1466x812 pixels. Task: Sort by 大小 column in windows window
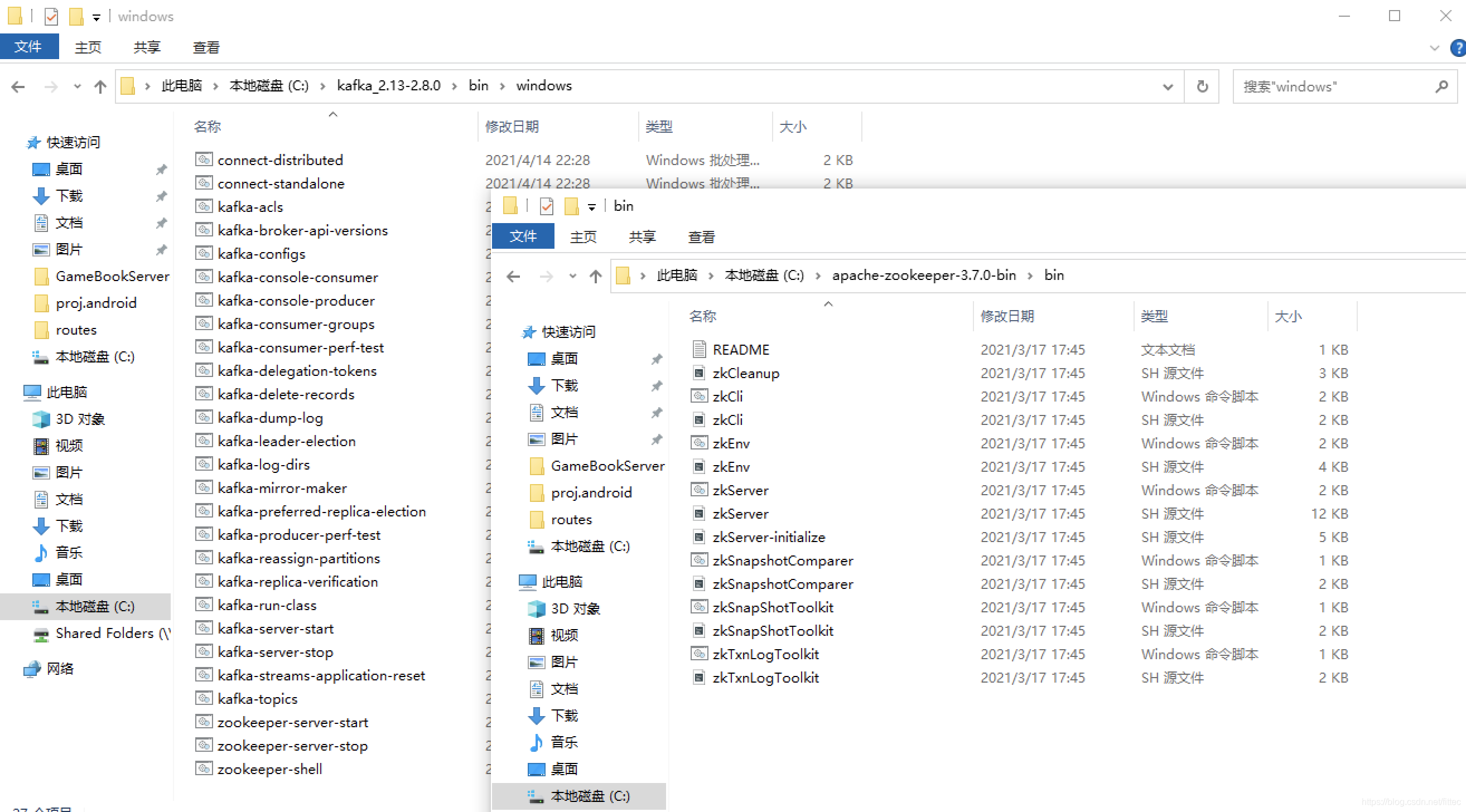tap(792, 127)
